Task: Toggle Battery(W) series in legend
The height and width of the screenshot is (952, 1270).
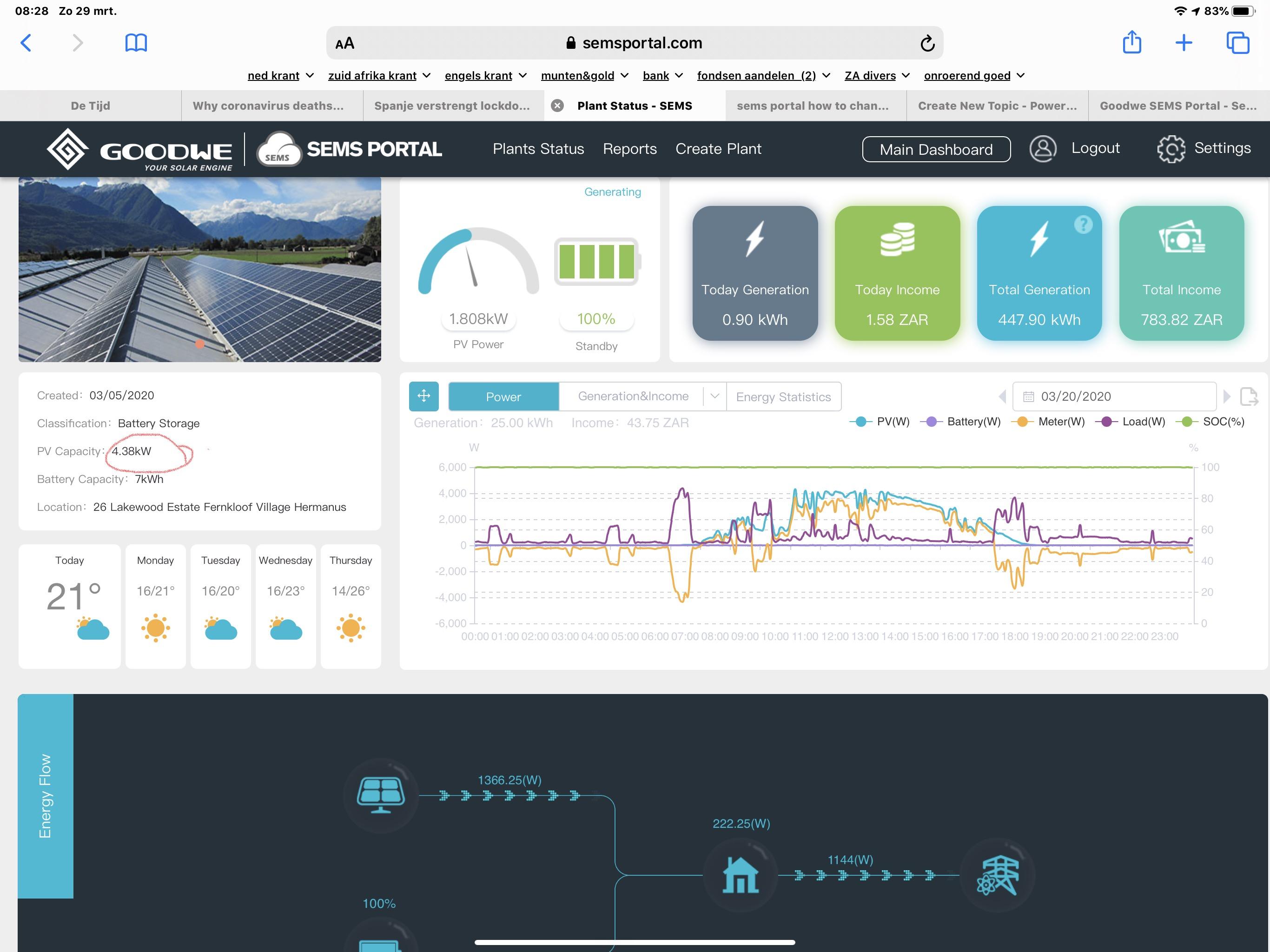Action: [960, 422]
